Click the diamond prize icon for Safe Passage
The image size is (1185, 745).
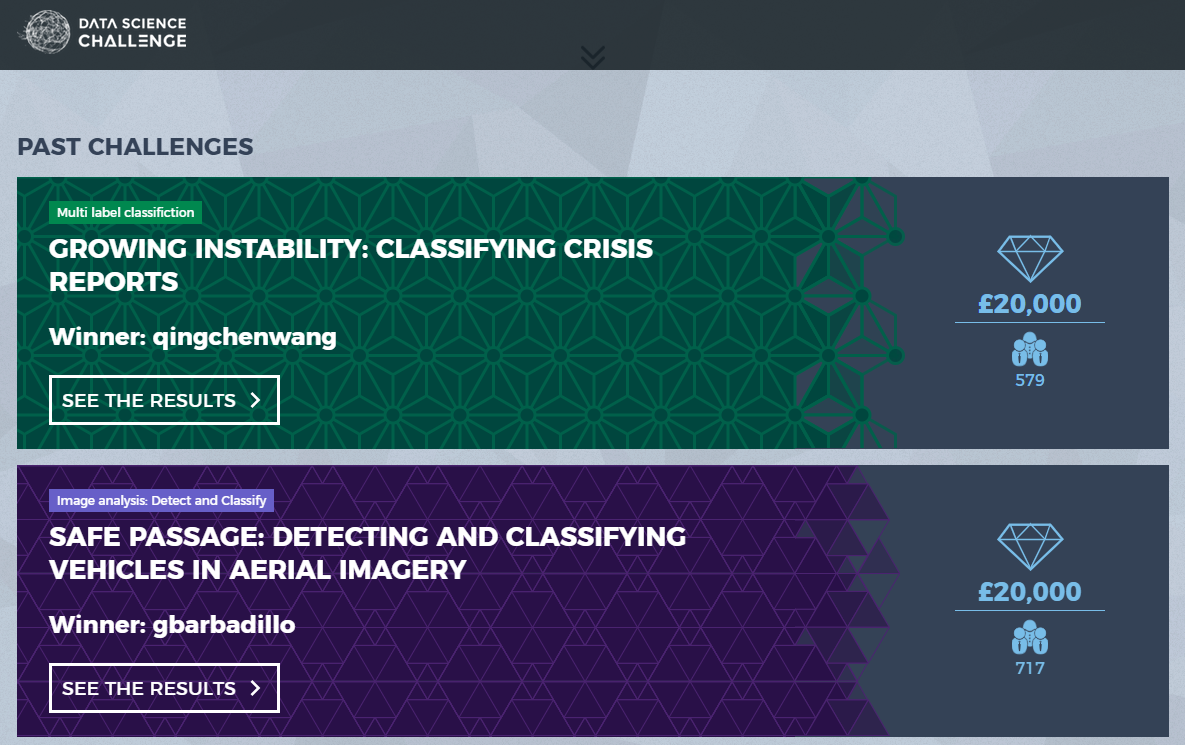point(1030,546)
